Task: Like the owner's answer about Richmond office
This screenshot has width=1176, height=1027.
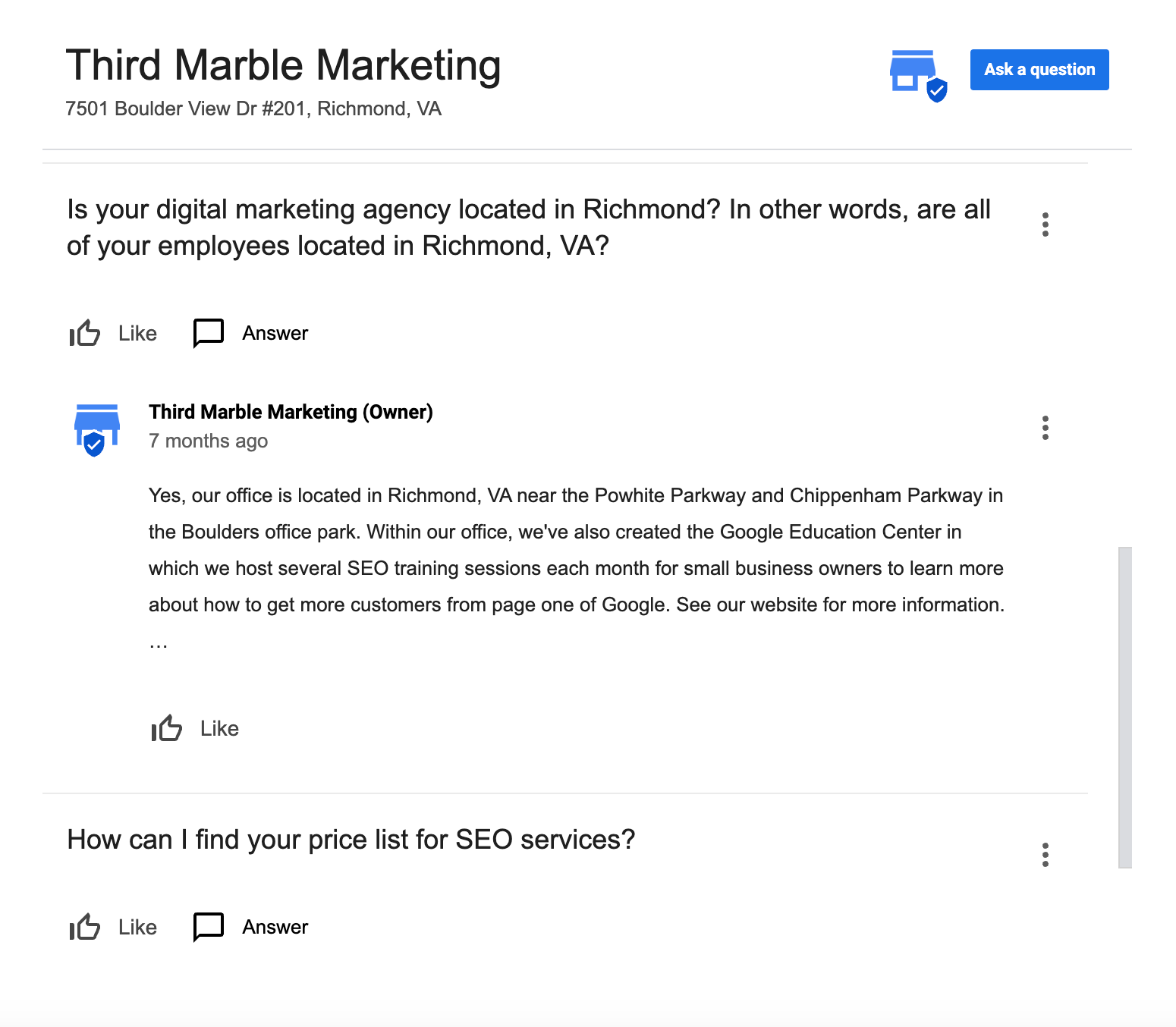Action: pyautogui.click(x=195, y=728)
